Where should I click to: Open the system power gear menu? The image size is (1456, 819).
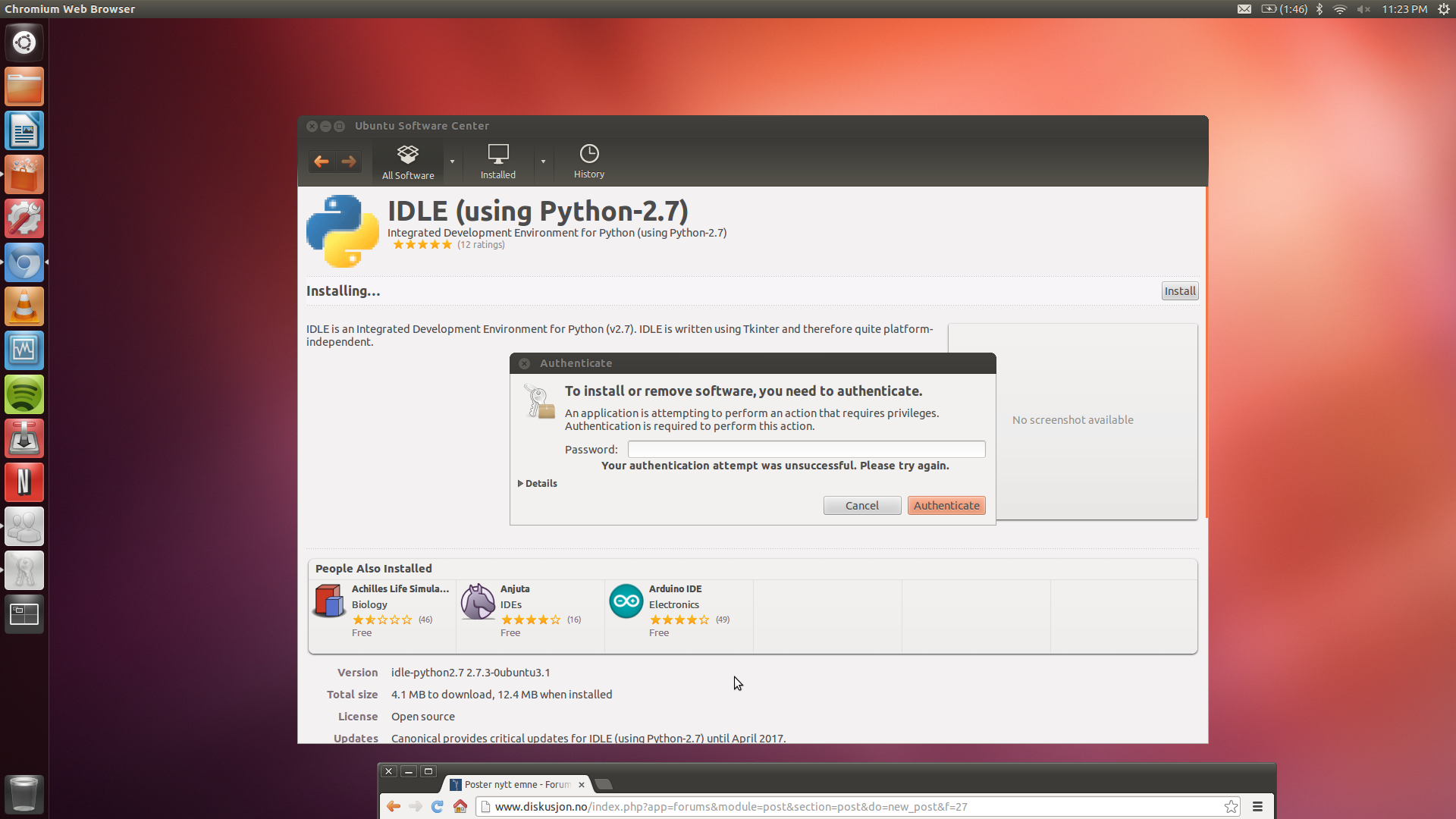(x=1444, y=9)
